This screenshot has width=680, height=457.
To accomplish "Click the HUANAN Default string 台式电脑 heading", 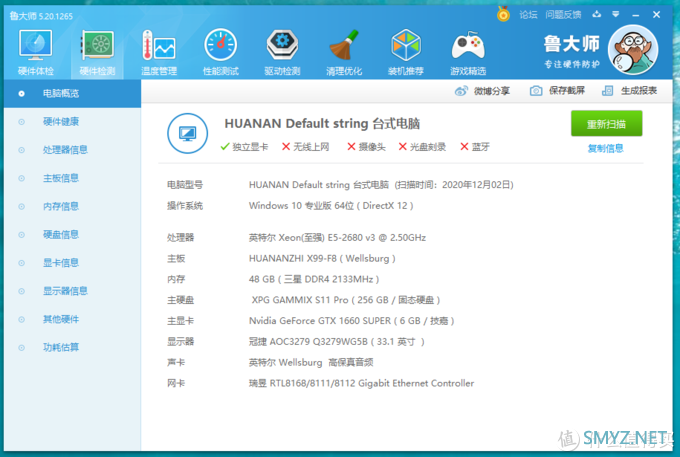I will [x=322, y=124].
